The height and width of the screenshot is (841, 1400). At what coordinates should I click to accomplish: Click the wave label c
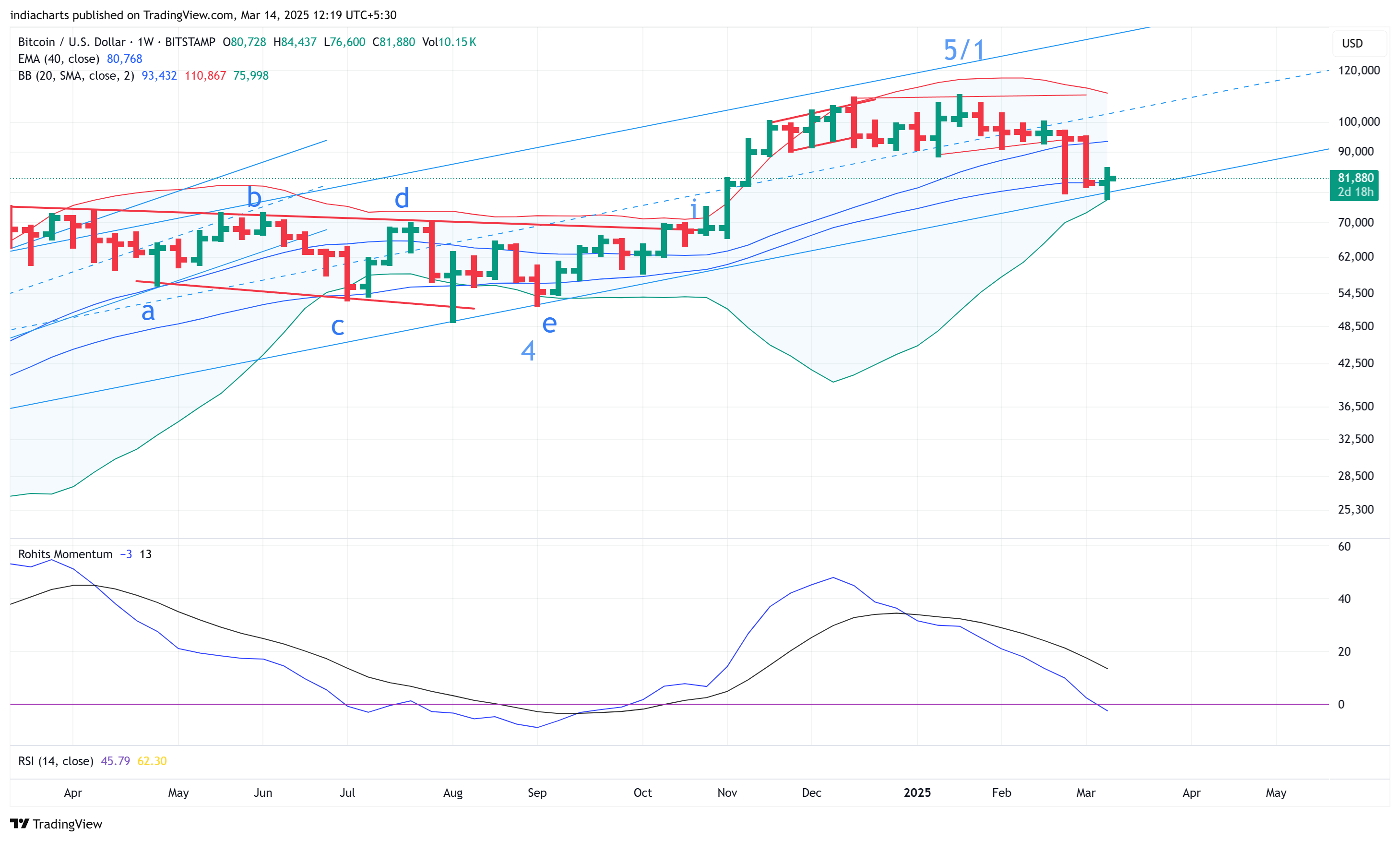coord(338,327)
